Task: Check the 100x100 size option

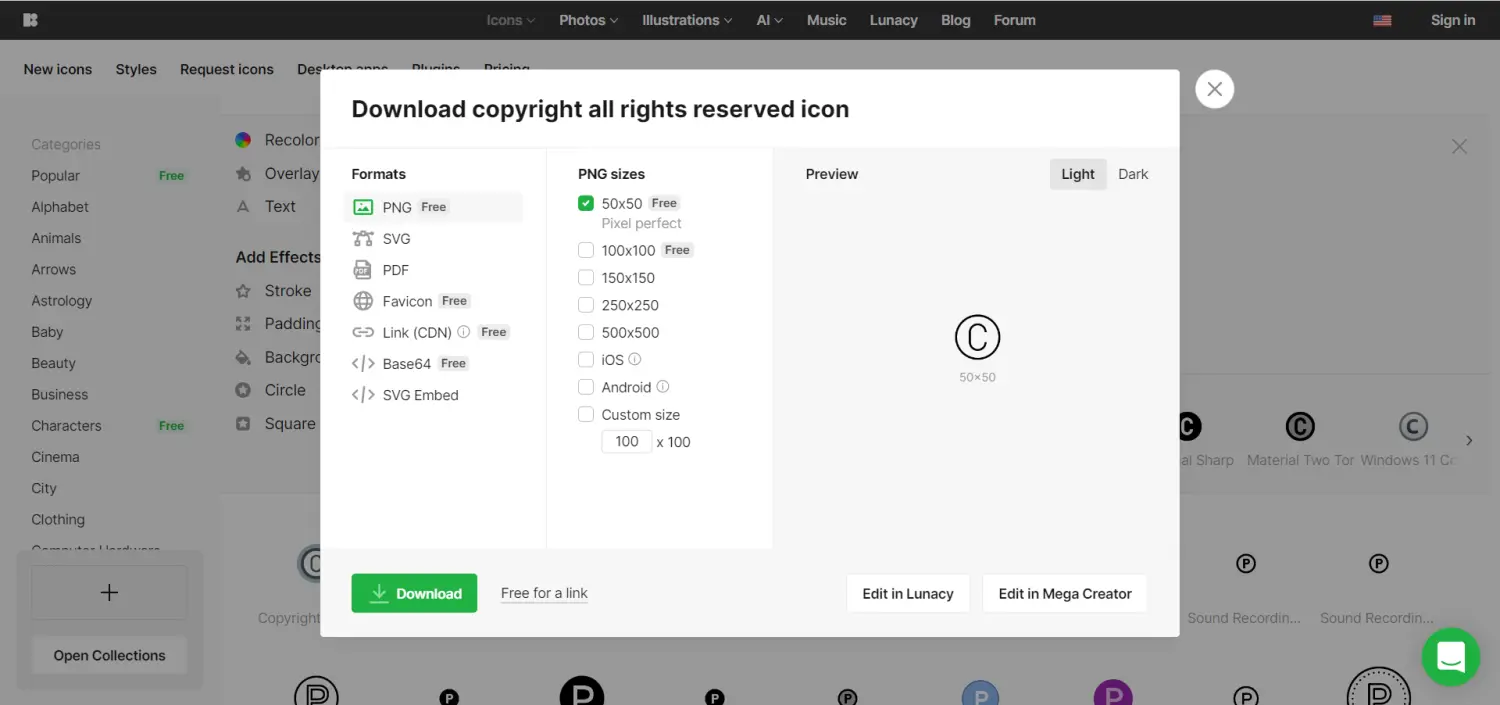Action: [586, 250]
